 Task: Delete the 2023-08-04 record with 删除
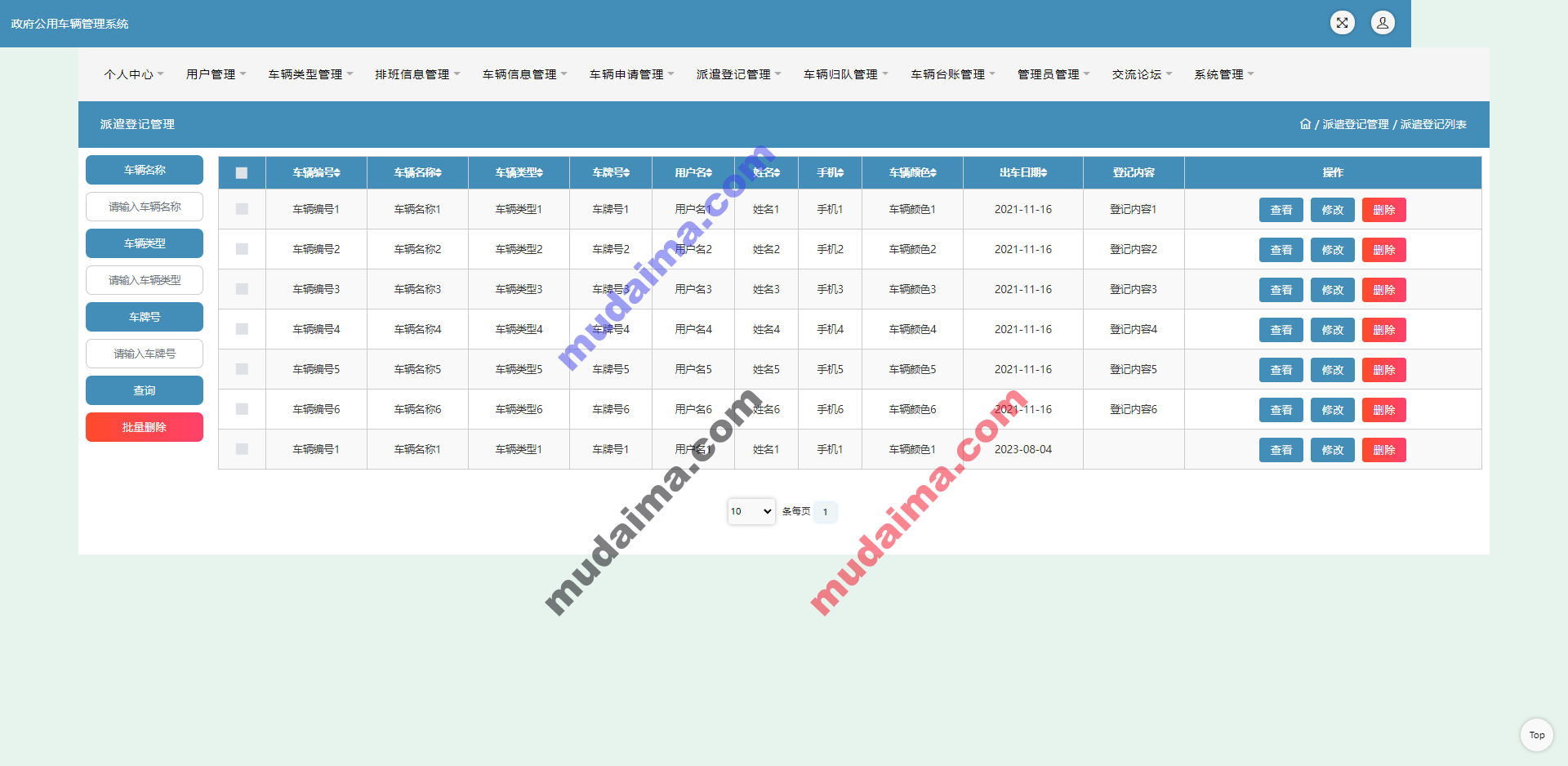1384,450
